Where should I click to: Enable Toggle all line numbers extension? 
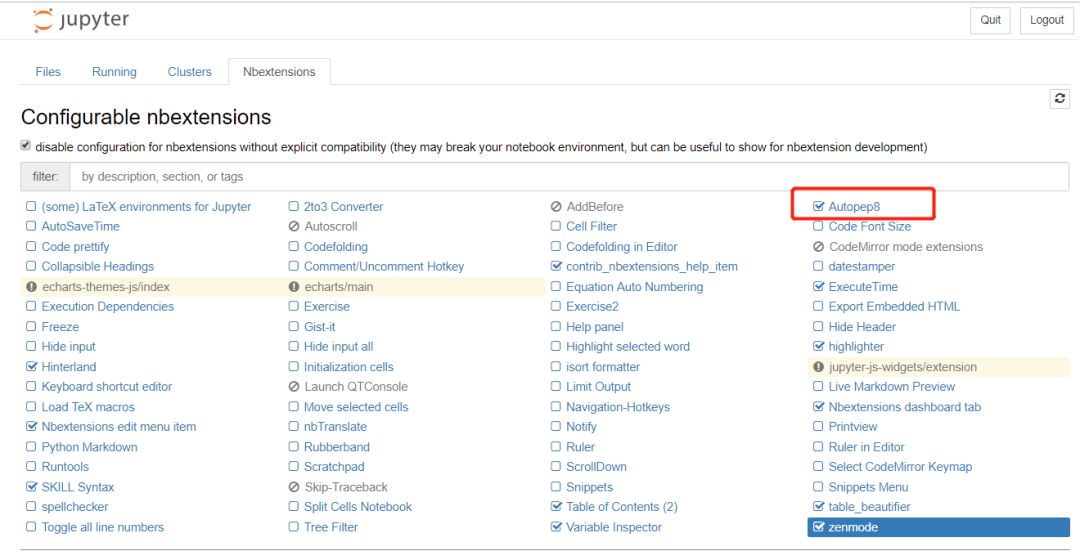coord(31,526)
